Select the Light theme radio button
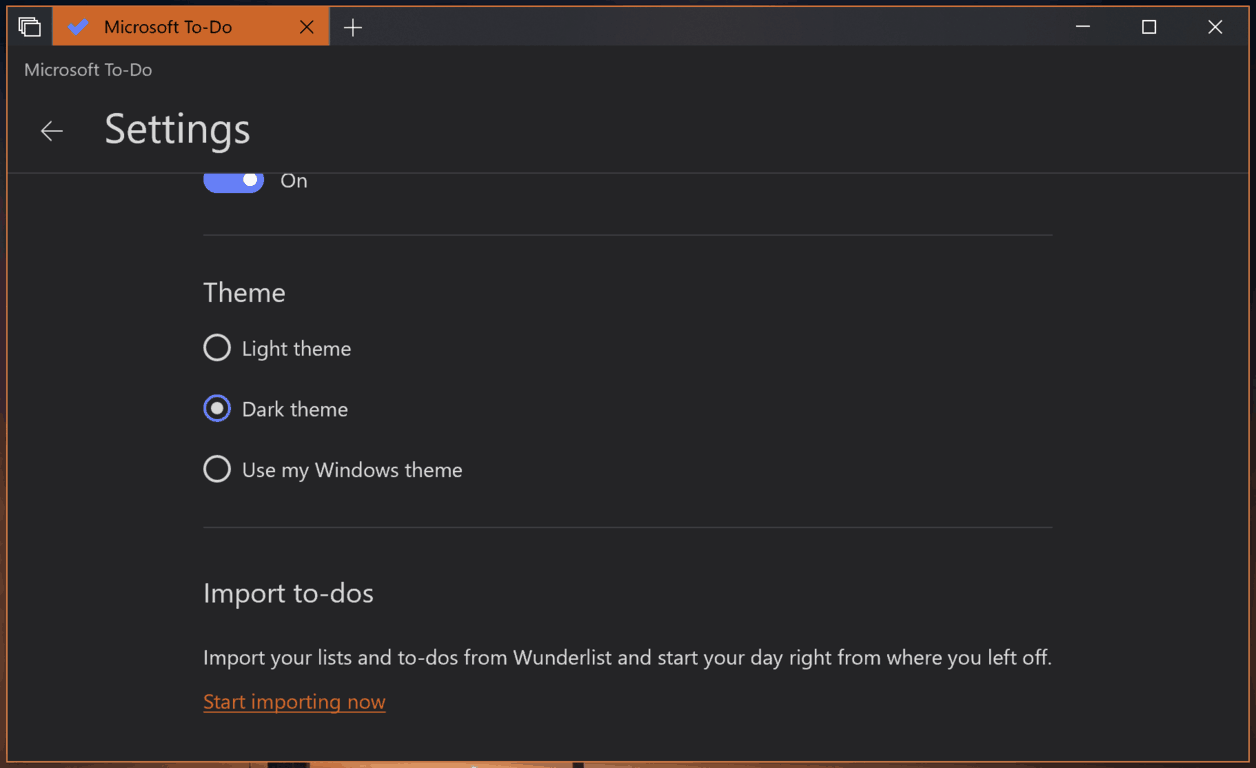Image resolution: width=1256 pixels, height=768 pixels. [x=217, y=348]
